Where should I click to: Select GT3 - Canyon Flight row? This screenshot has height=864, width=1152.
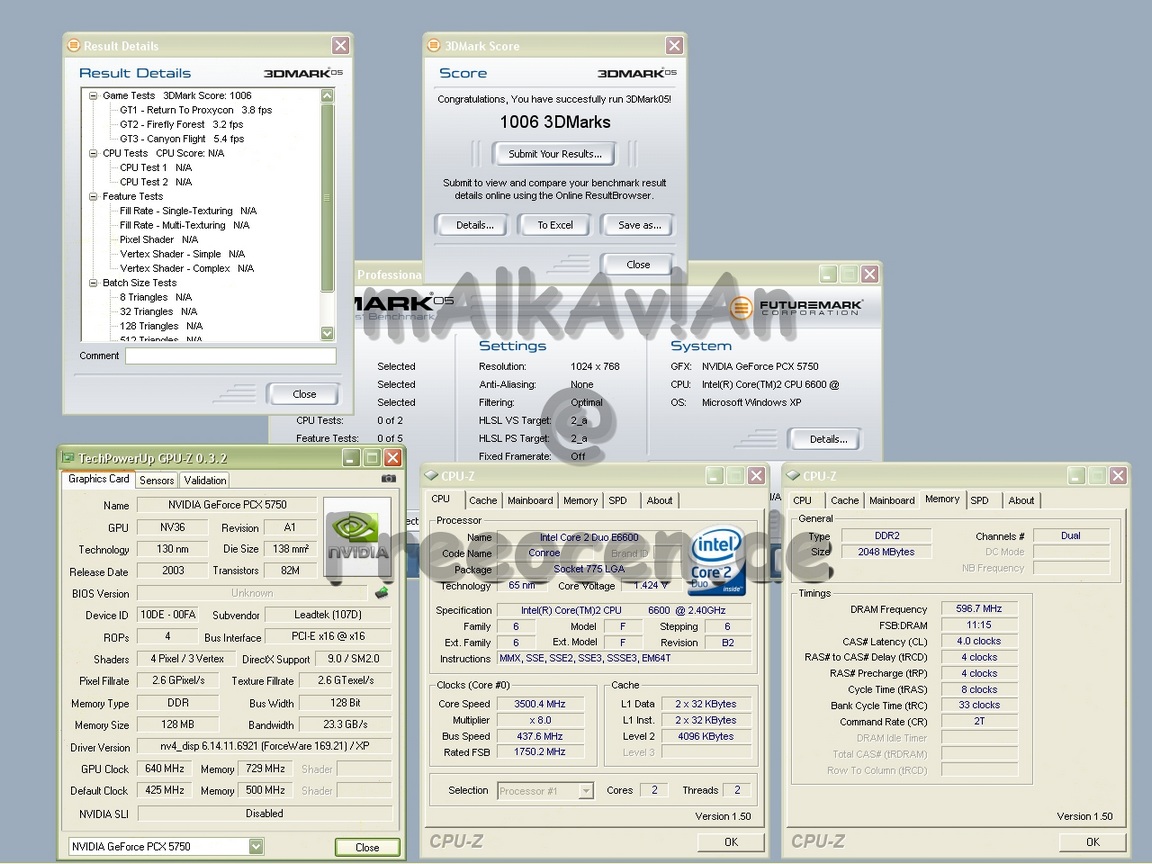pos(181,138)
